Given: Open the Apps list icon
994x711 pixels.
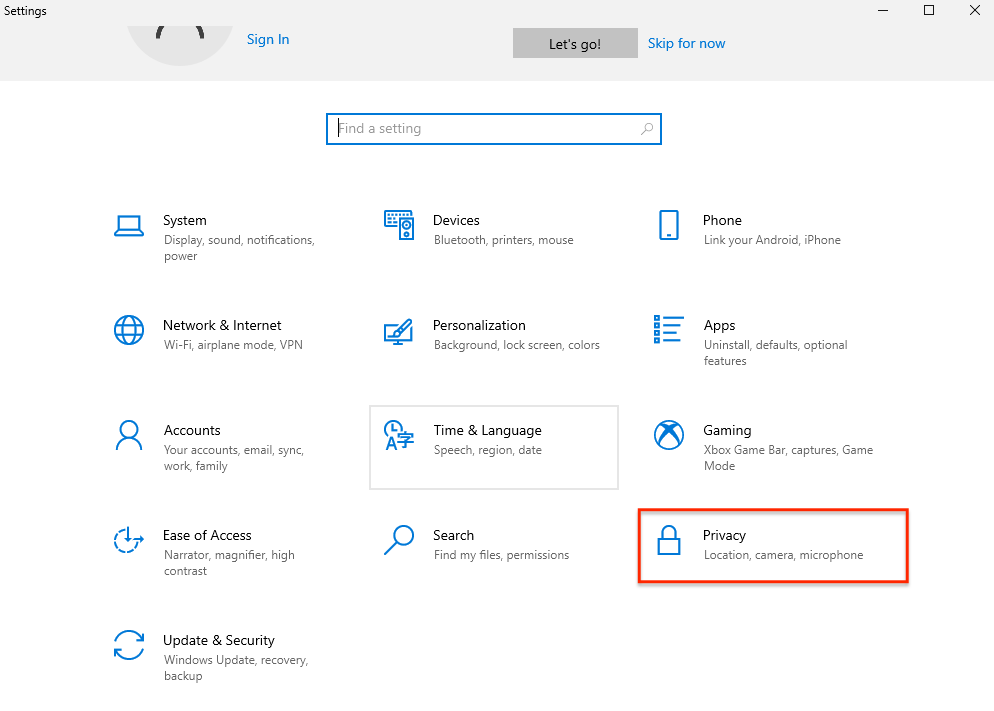Looking at the screenshot, I should [668, 330].
